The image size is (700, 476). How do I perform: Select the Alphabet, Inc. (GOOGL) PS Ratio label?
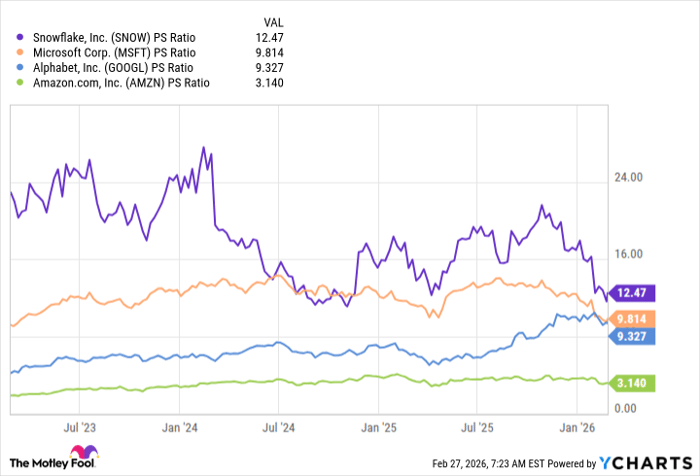coord(106,67)
